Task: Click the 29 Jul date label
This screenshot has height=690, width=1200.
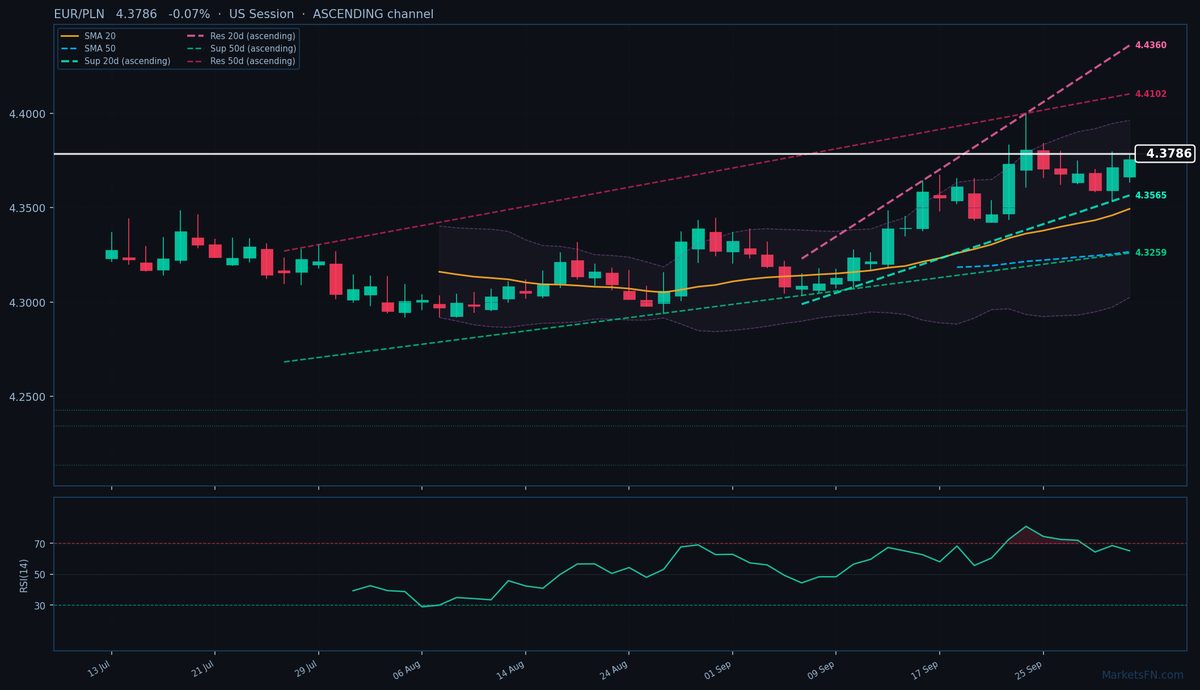Action: click(306, 669)
